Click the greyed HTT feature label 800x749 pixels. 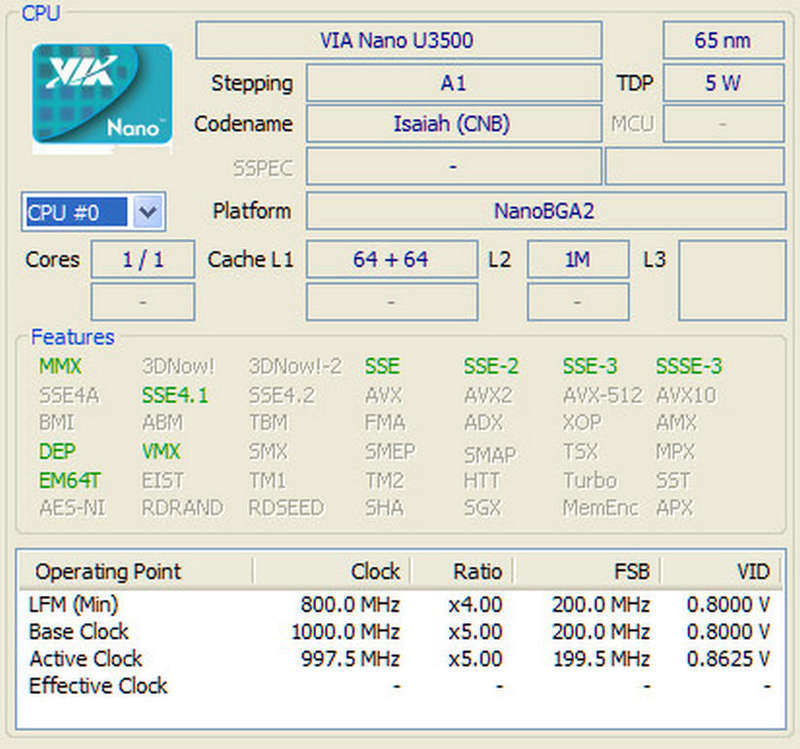[482, 481]
